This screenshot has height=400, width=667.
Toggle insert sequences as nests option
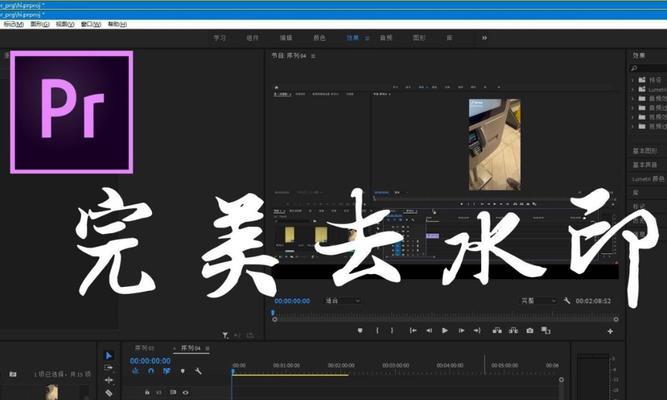pos(136,371)
